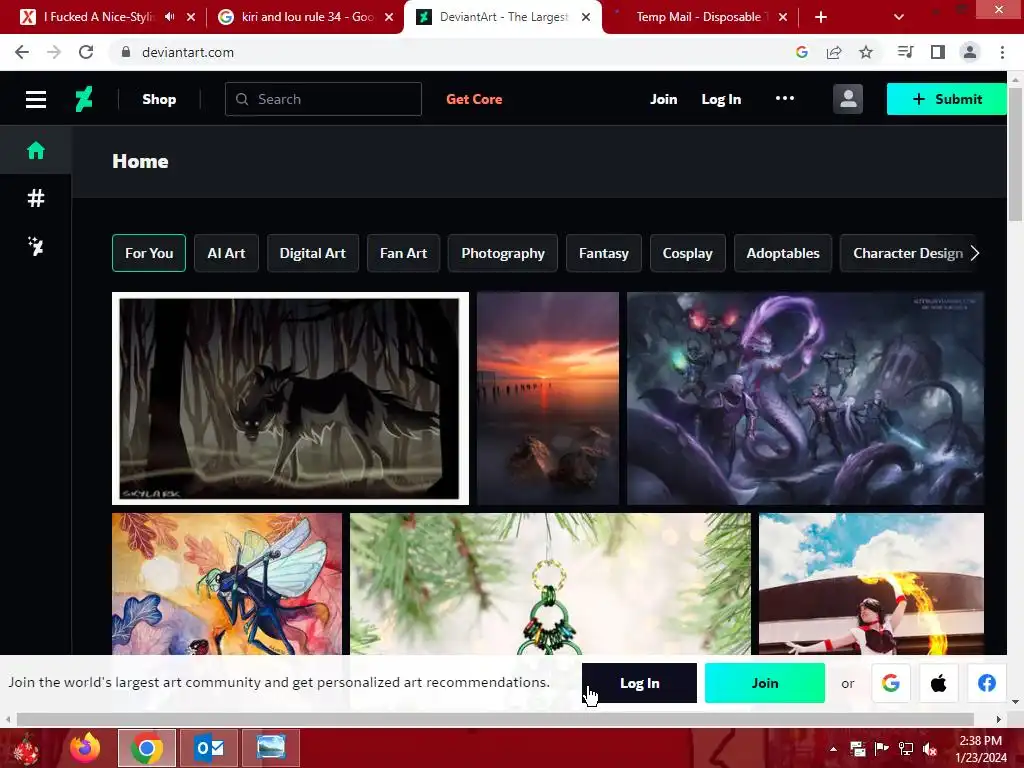Select the Fantasy topic chip
This screenshot has width=1024, height=768.
click(603, 253)
